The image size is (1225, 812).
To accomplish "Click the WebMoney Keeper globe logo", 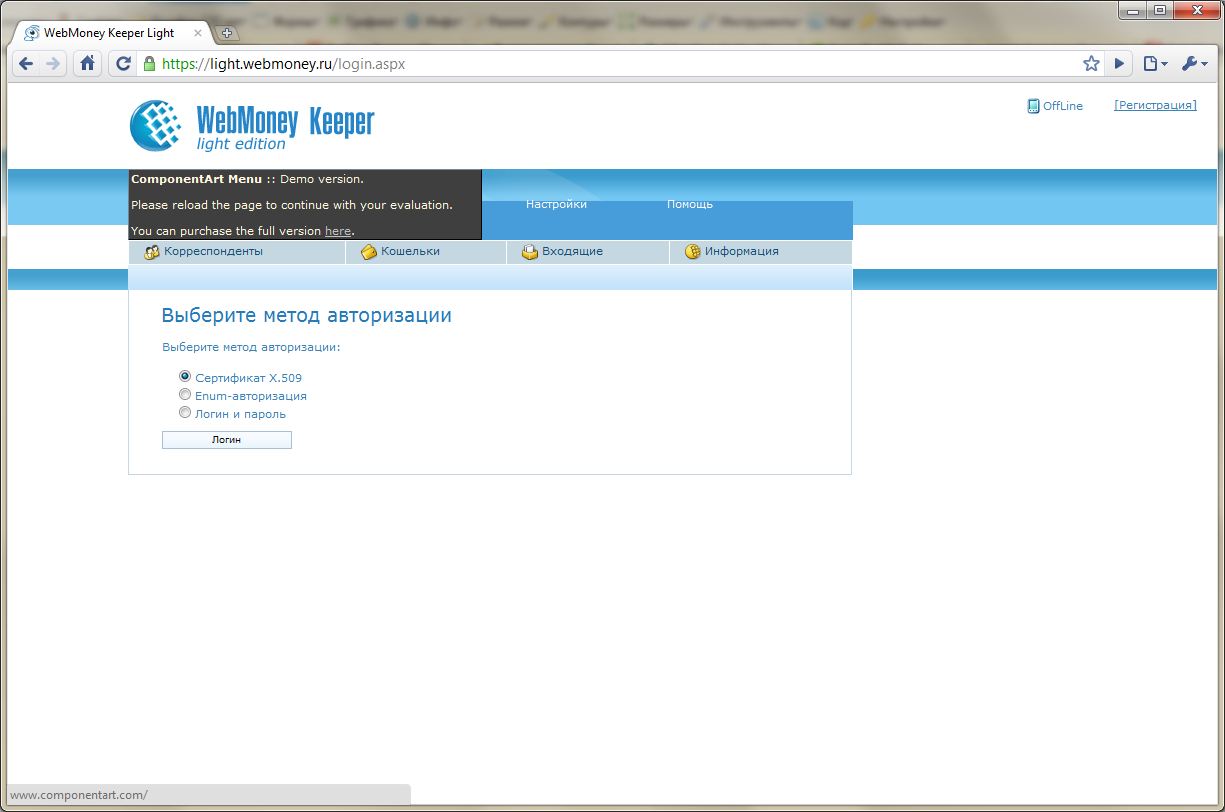I will click(x=156, y=126).
